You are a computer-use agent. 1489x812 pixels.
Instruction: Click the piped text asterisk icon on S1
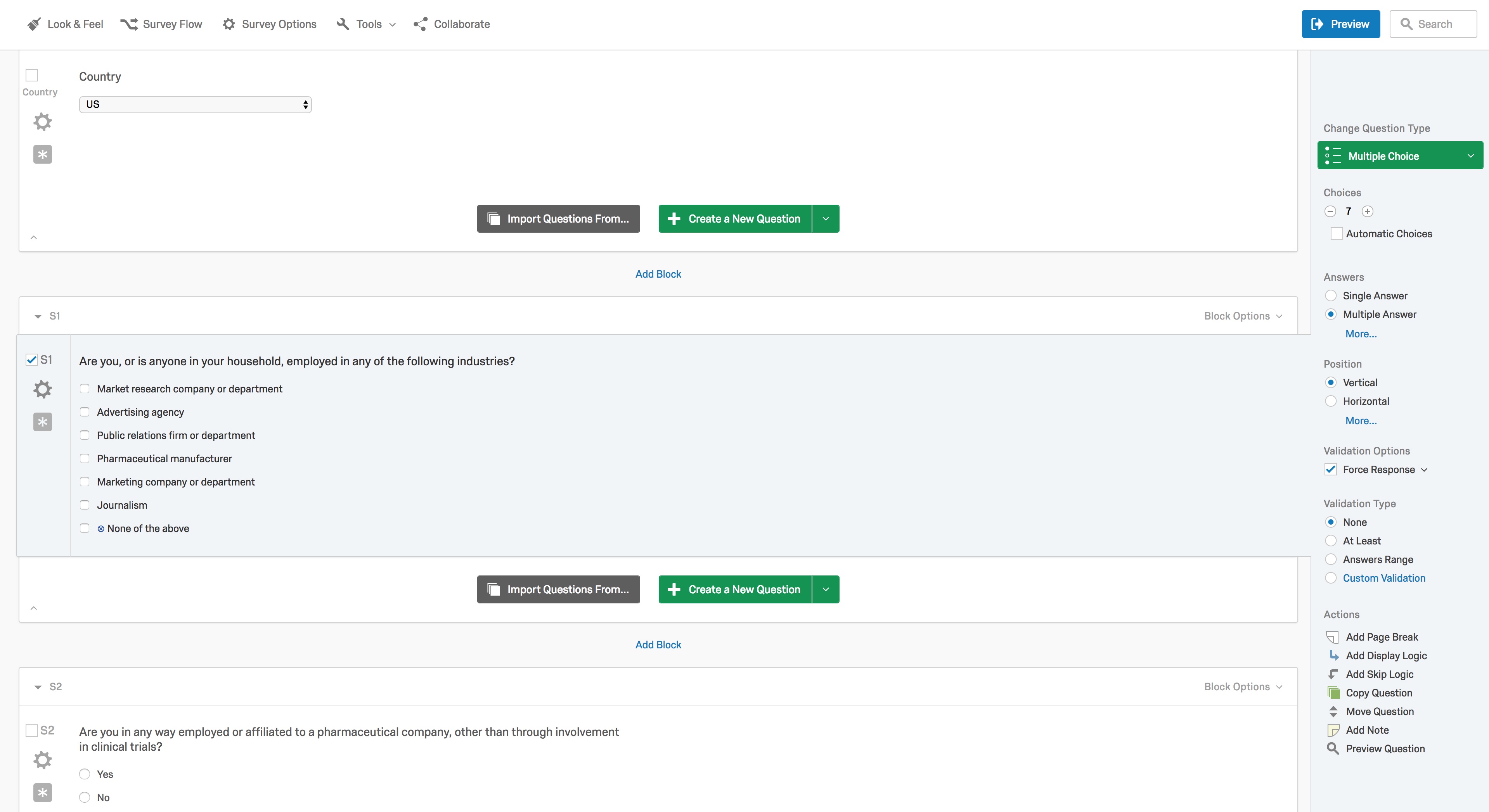(42, 422)
